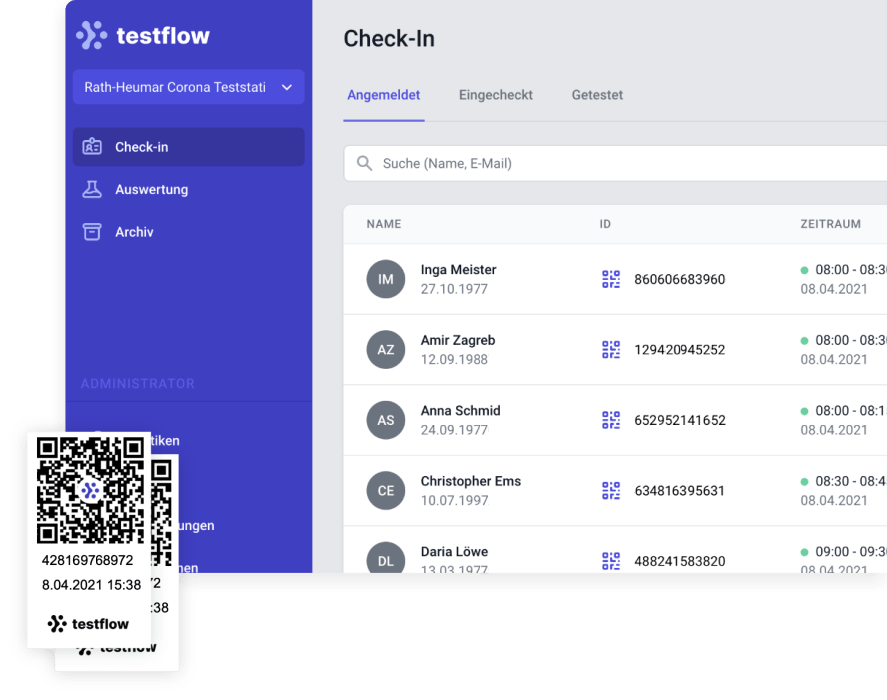Click the IM avatar for Inga Meister
Image resolution: width=887 pixels, height=700 pixels.
(x=386, y=279)
